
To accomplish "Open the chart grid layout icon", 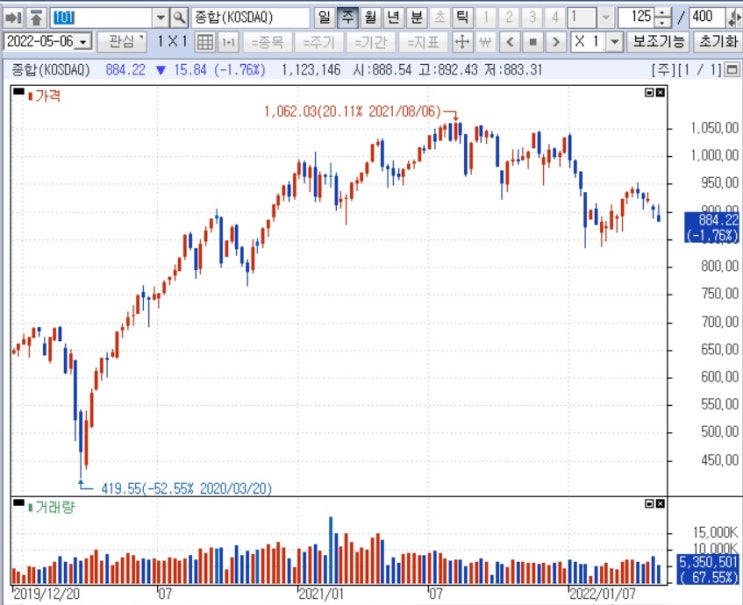I will (x=205, y=42).
